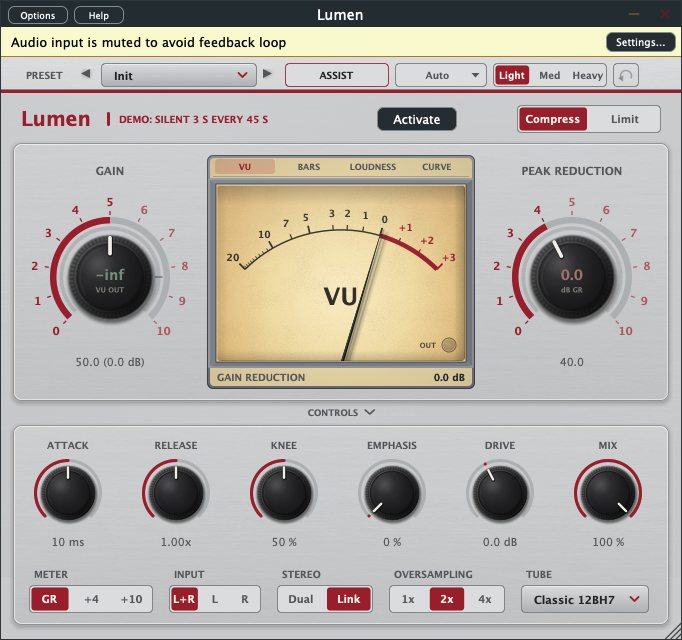Screen dimensions: 682x640
Task: Click the drive value 0.0 dB
Action: [x=500, y=542]
